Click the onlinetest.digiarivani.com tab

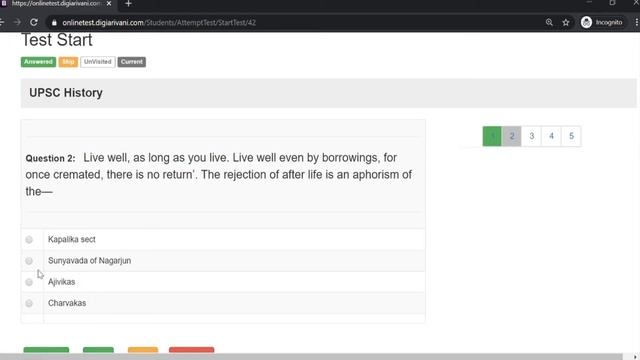point(56,4)
